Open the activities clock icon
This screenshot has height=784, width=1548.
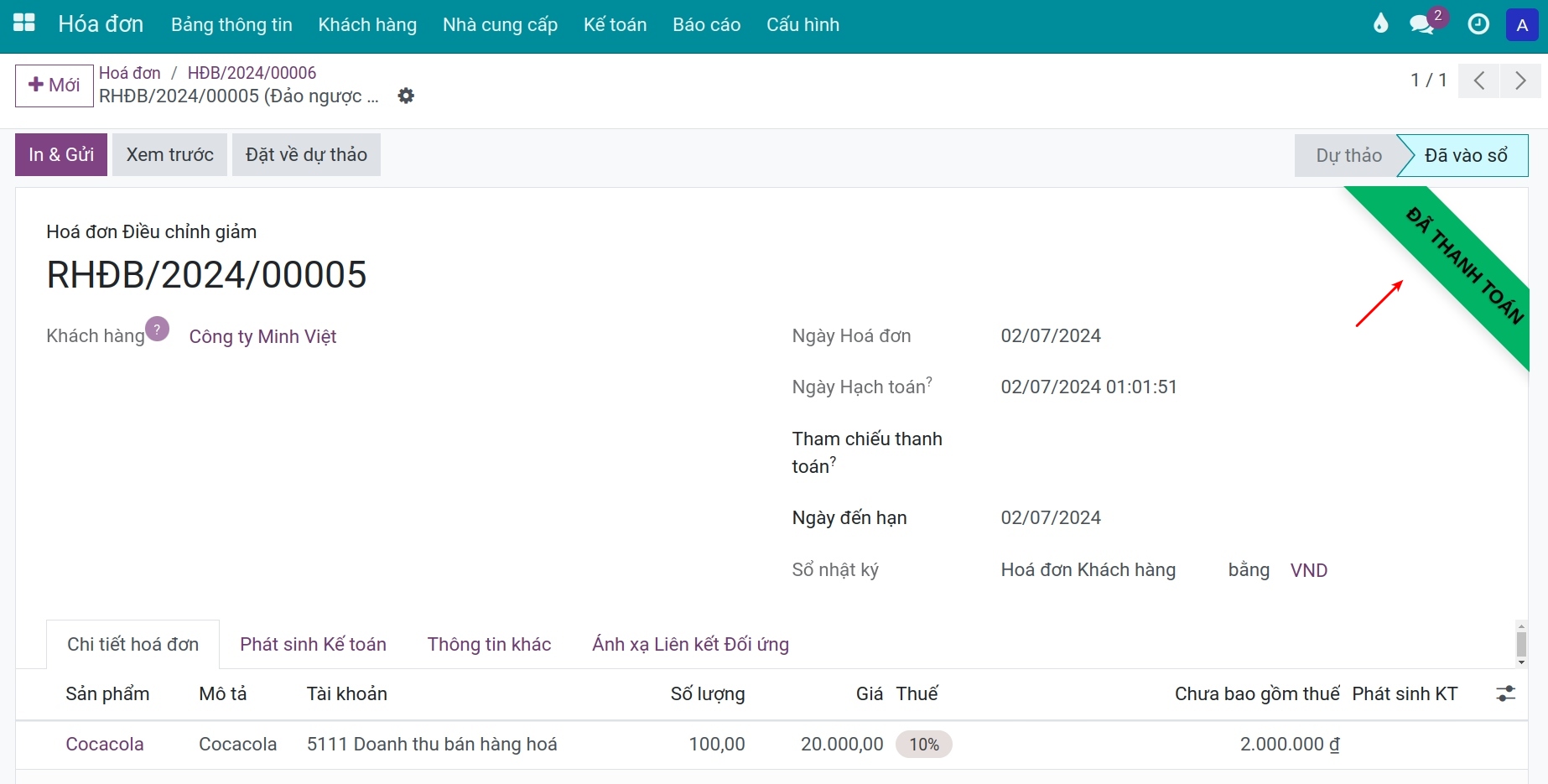1478,24
